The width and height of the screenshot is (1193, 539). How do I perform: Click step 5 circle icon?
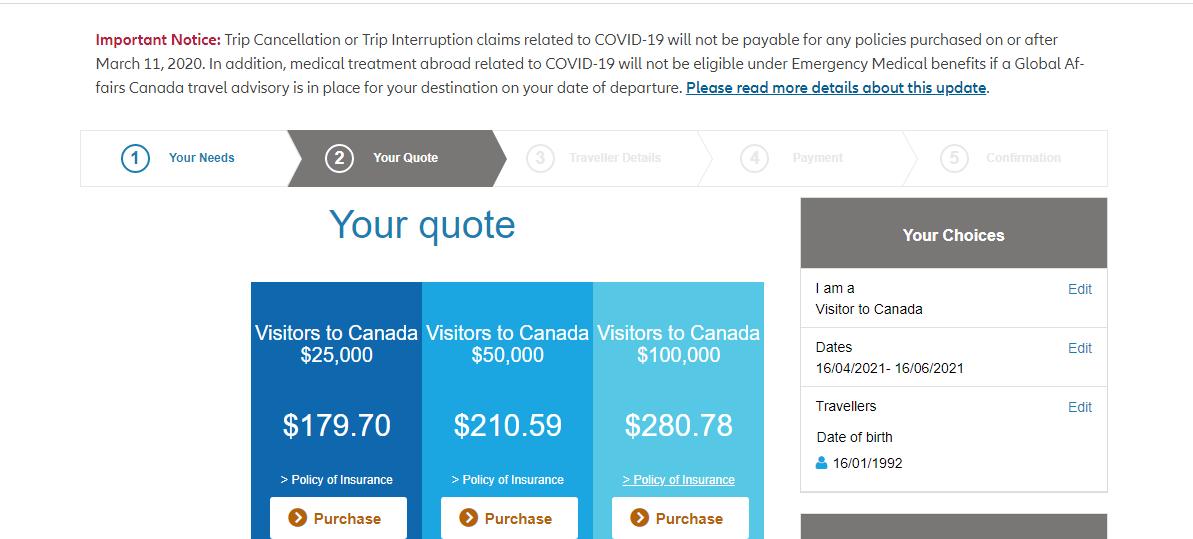tap(954, 158)
